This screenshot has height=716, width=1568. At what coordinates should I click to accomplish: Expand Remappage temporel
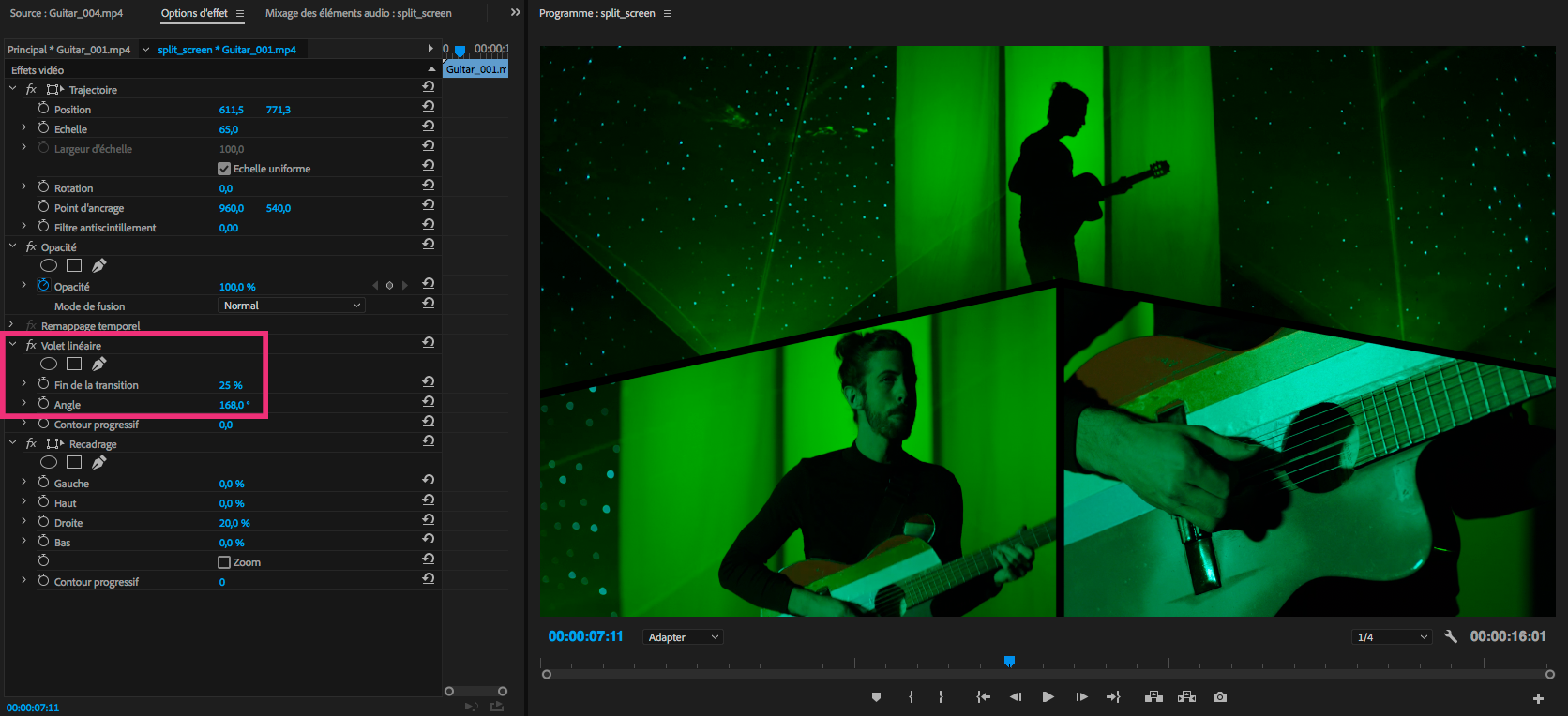coord(11,325)
